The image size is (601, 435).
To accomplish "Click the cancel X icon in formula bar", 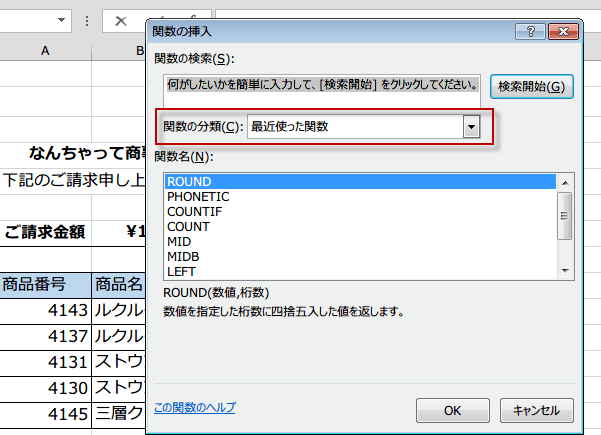I will [121, 21].
